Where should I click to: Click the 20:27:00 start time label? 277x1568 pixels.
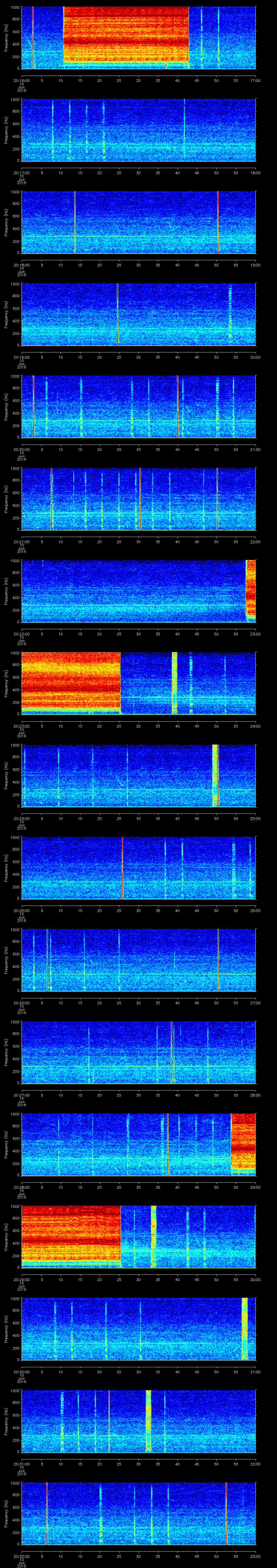click(21, 1095)
